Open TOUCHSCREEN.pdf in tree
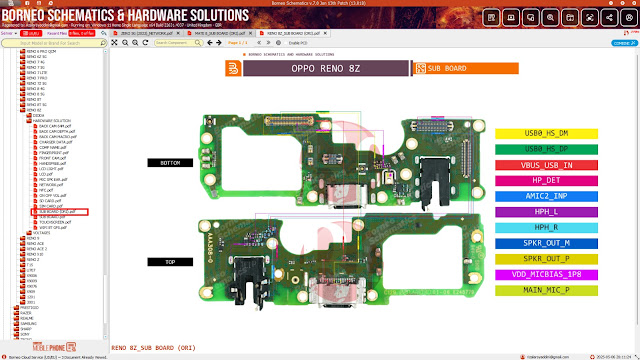This screenshot has width=640, height=360. 52,222
